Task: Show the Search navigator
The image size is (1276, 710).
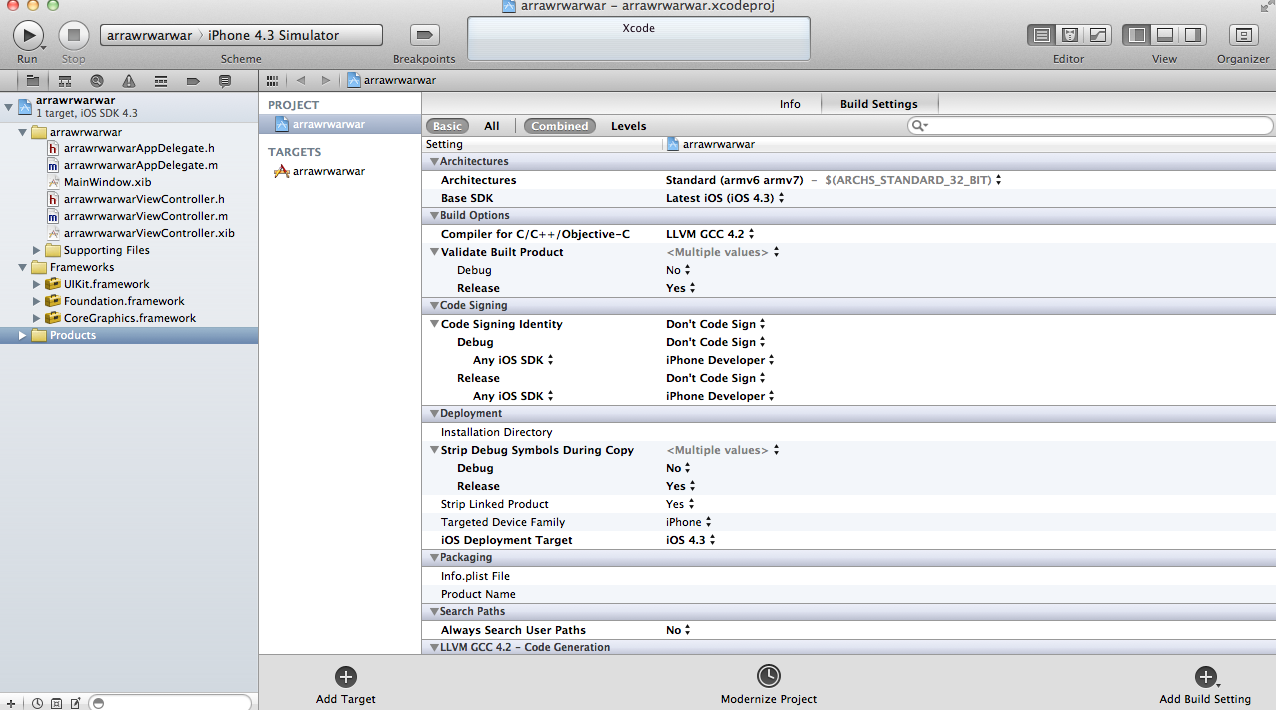Action: 97,80
